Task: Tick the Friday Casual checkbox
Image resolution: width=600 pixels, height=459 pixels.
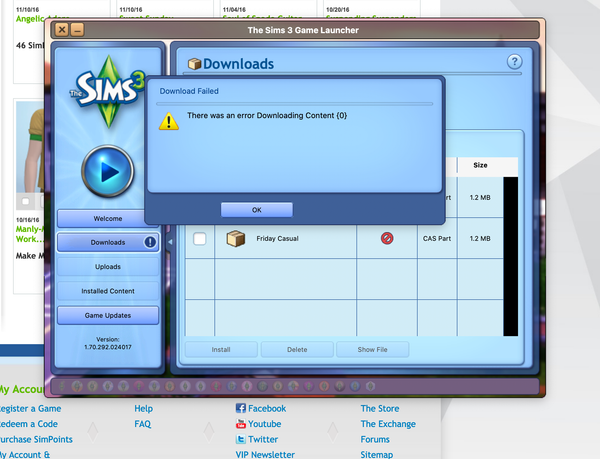Action: pyautogui.click(x=199, y=239)
